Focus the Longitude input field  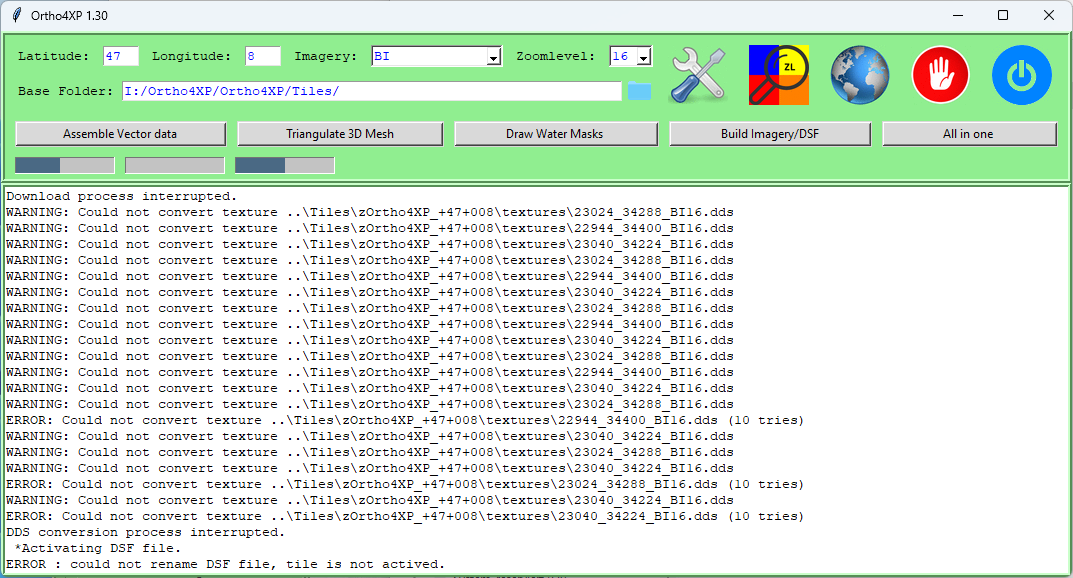(263, 56)
